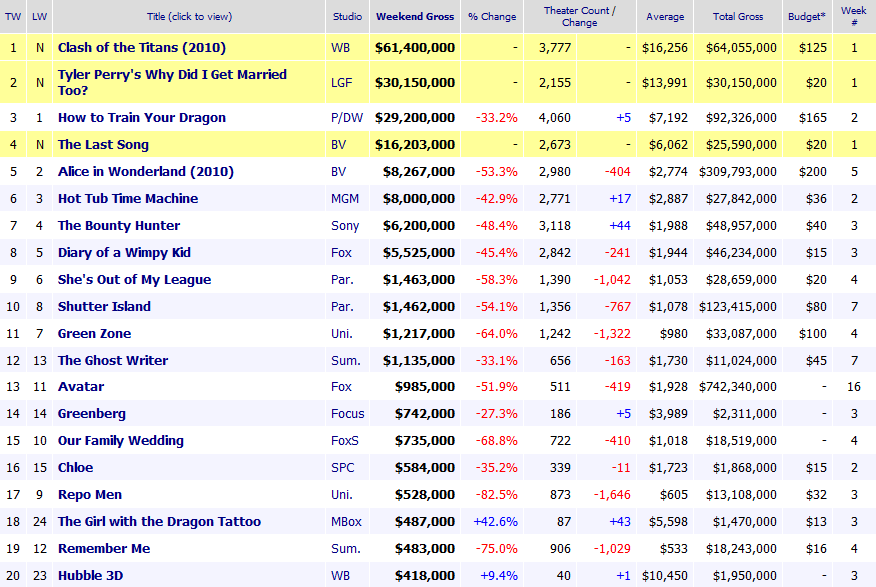View the Repo Men movie page
This screenshot has height=587, width=876.
pos(90,495)
